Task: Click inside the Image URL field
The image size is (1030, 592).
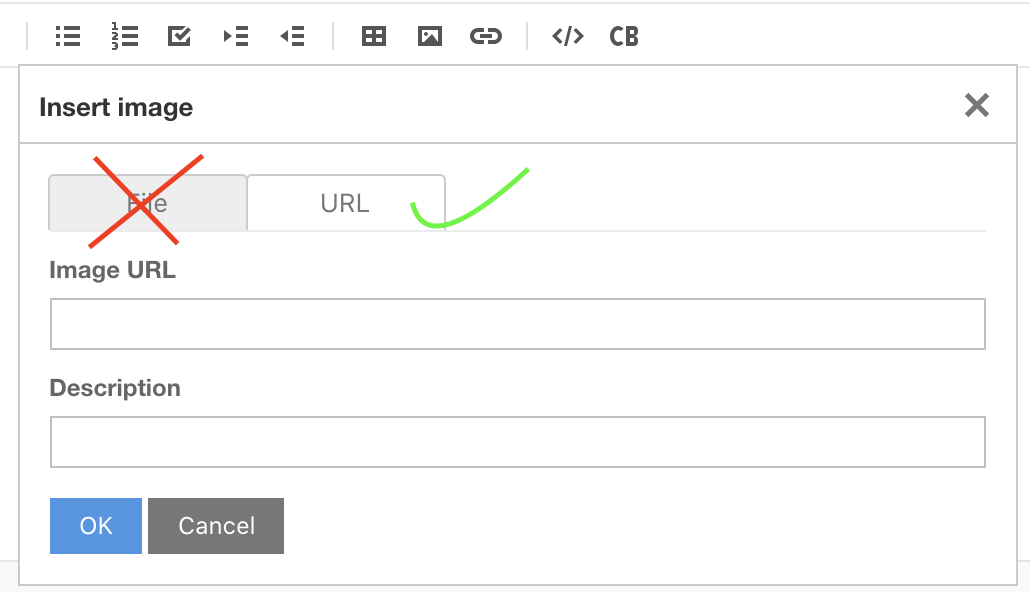Action: pos(517,323)
